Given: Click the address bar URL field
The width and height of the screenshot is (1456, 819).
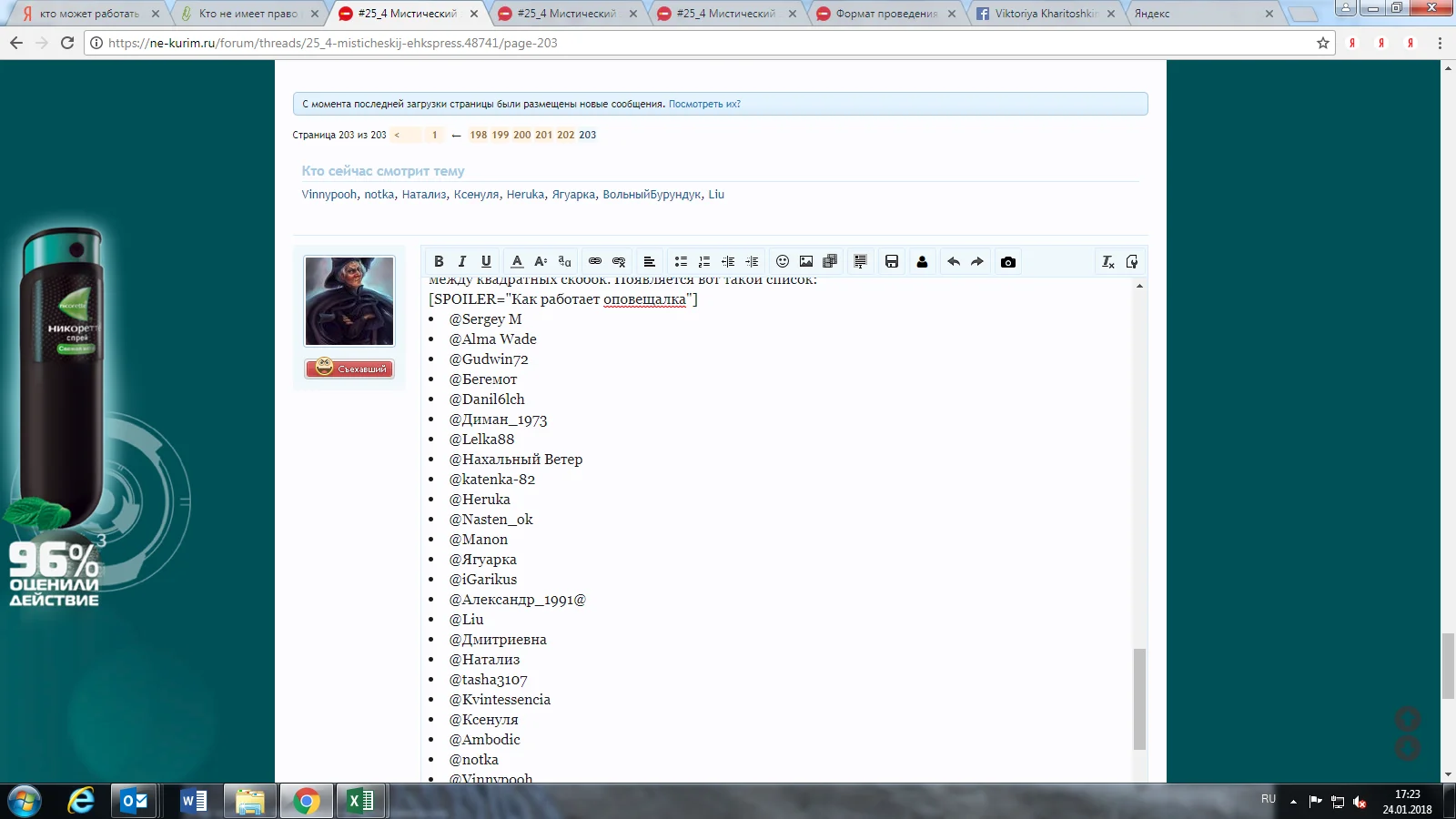Looking at the screenshot, I should point(710,43).
